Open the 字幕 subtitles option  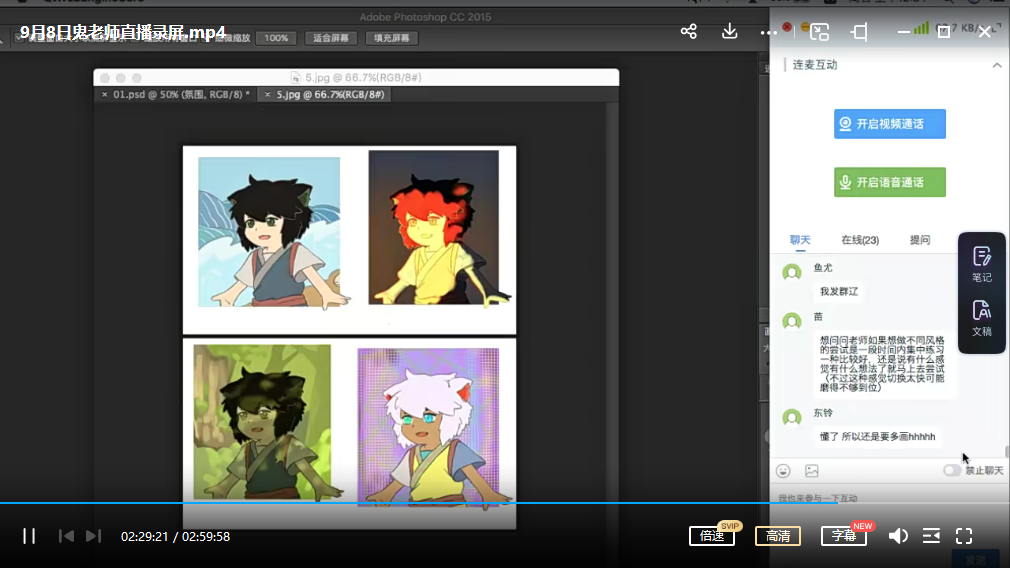tap(844, 536)
